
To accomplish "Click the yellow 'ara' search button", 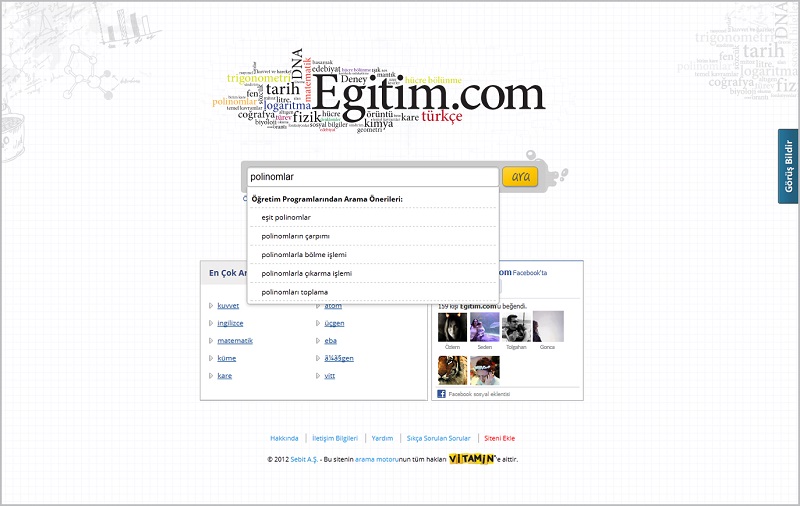I will pyautogui.click(x=520, y=176).
